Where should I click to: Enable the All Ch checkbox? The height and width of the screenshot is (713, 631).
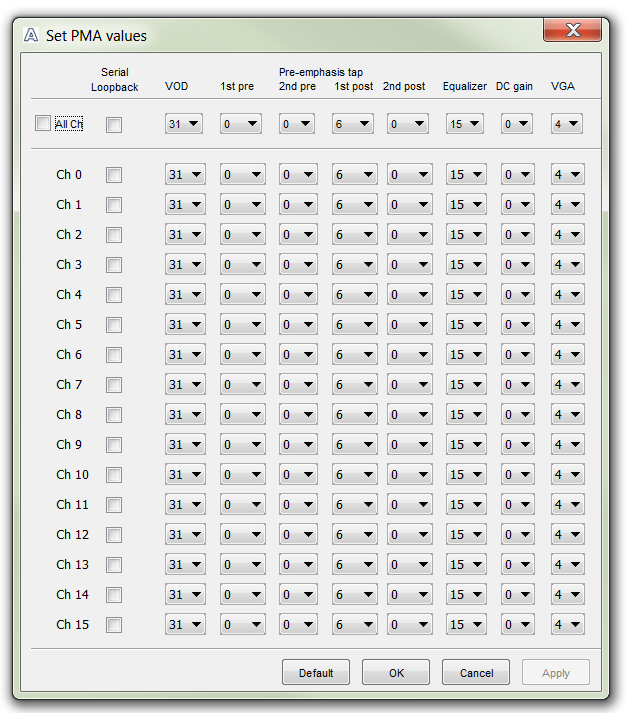[x=42, y=124]
